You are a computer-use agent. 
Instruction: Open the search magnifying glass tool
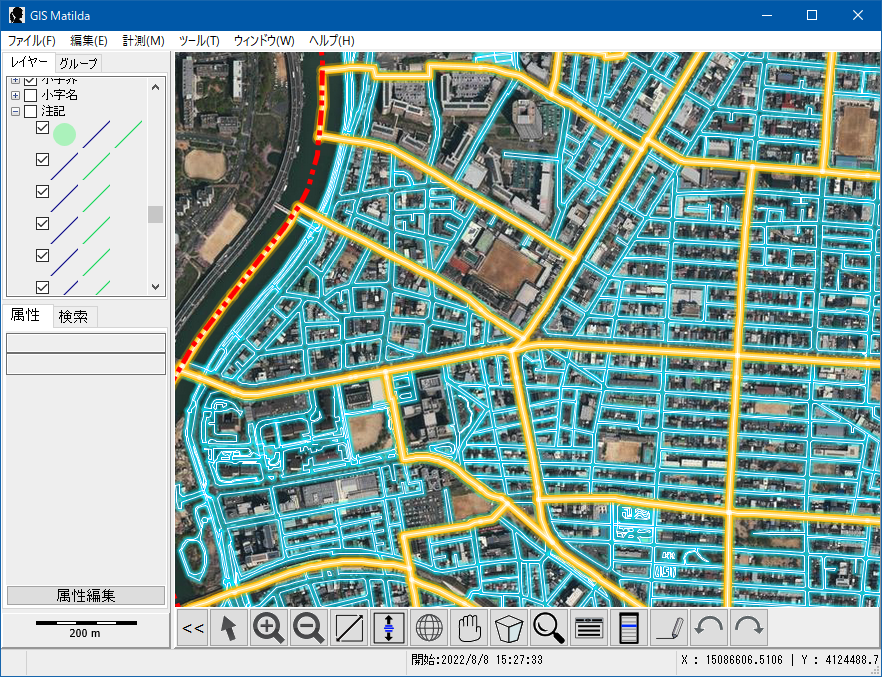[x=549, y=628]
